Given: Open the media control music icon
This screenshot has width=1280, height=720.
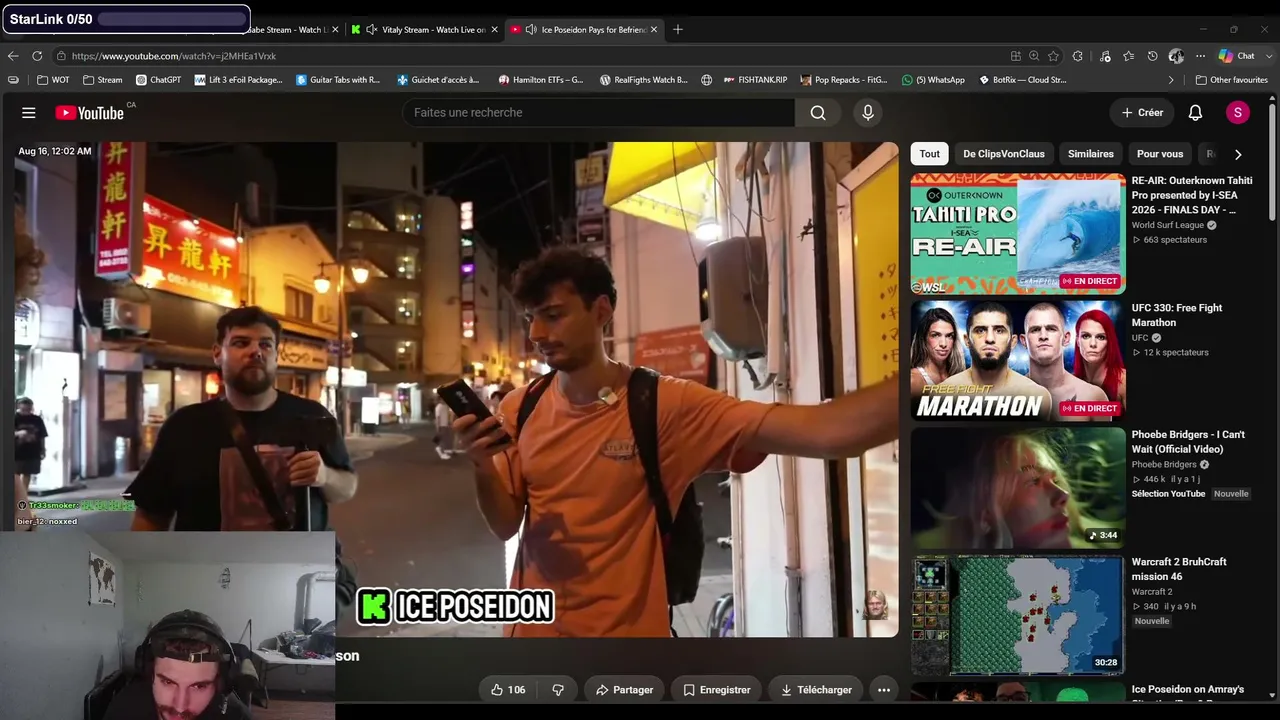Looking at the screenshot, I should [1105, 56].
